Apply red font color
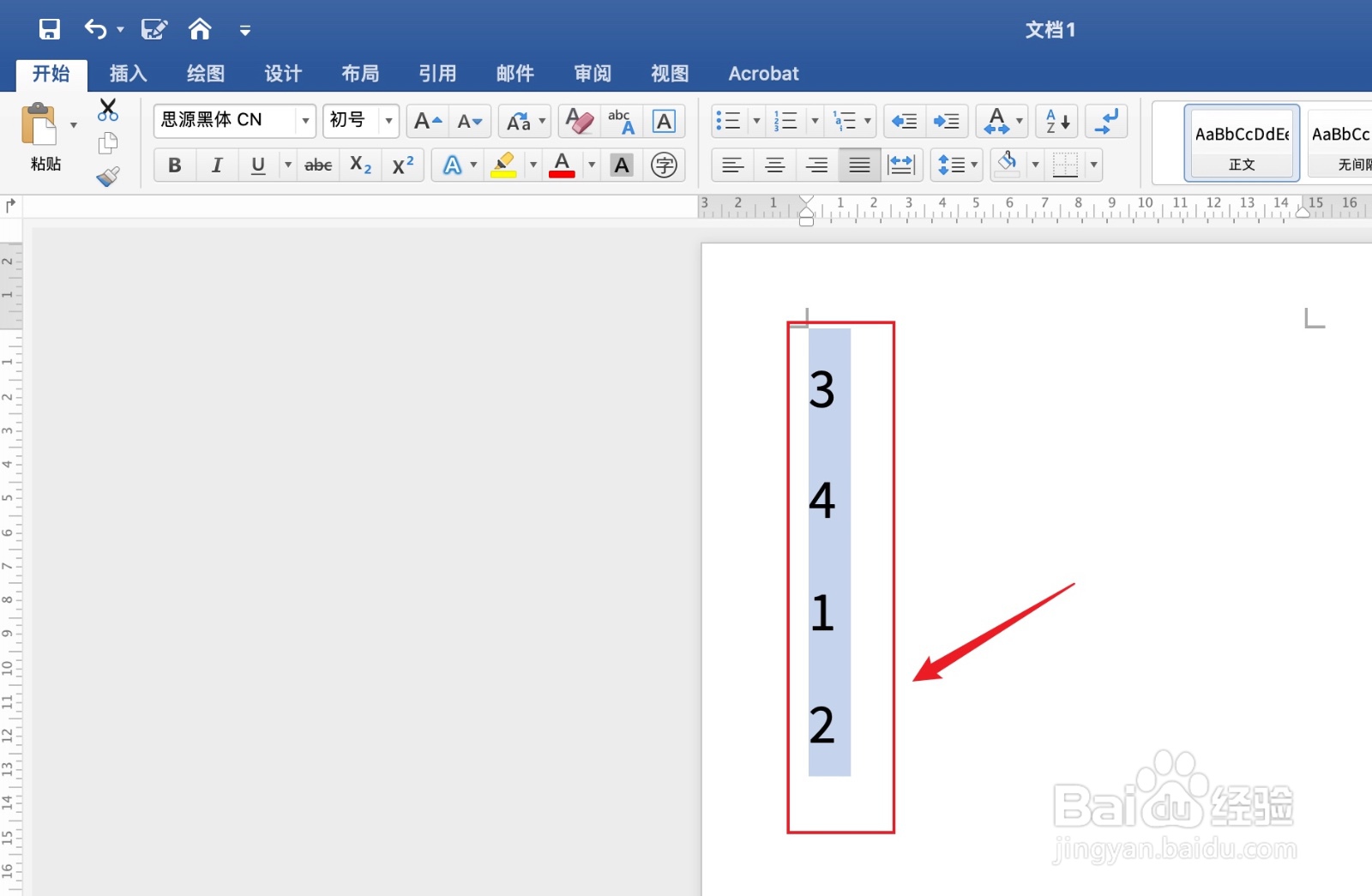Image resolution: width=1372 pixels, height=896 pixels. coord(562,165)
